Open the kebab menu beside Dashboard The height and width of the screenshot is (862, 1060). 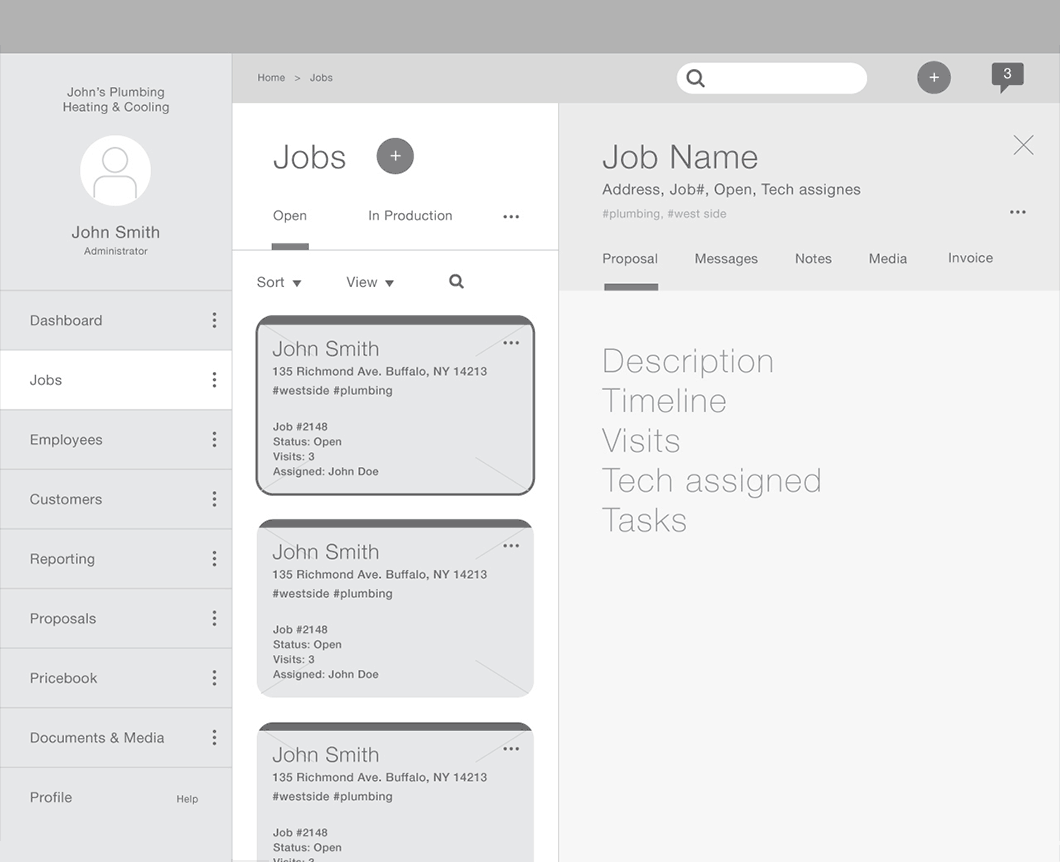214,320
